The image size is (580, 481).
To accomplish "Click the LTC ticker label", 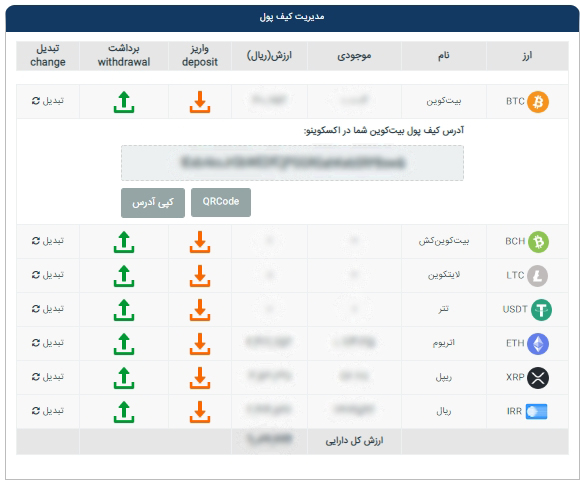I will point(515,275).
